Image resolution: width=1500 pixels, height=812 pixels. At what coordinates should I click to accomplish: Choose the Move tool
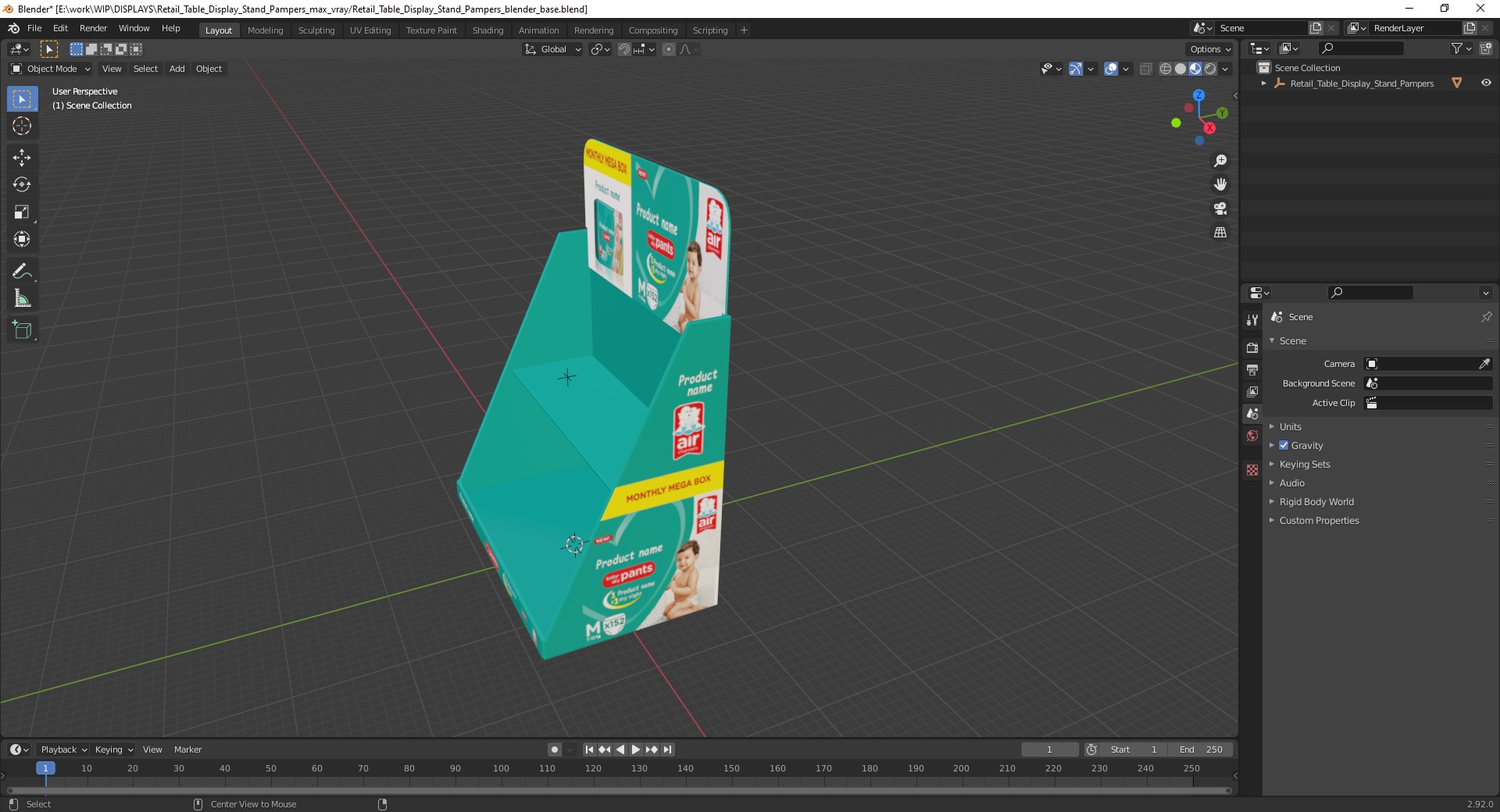[22, 158]
